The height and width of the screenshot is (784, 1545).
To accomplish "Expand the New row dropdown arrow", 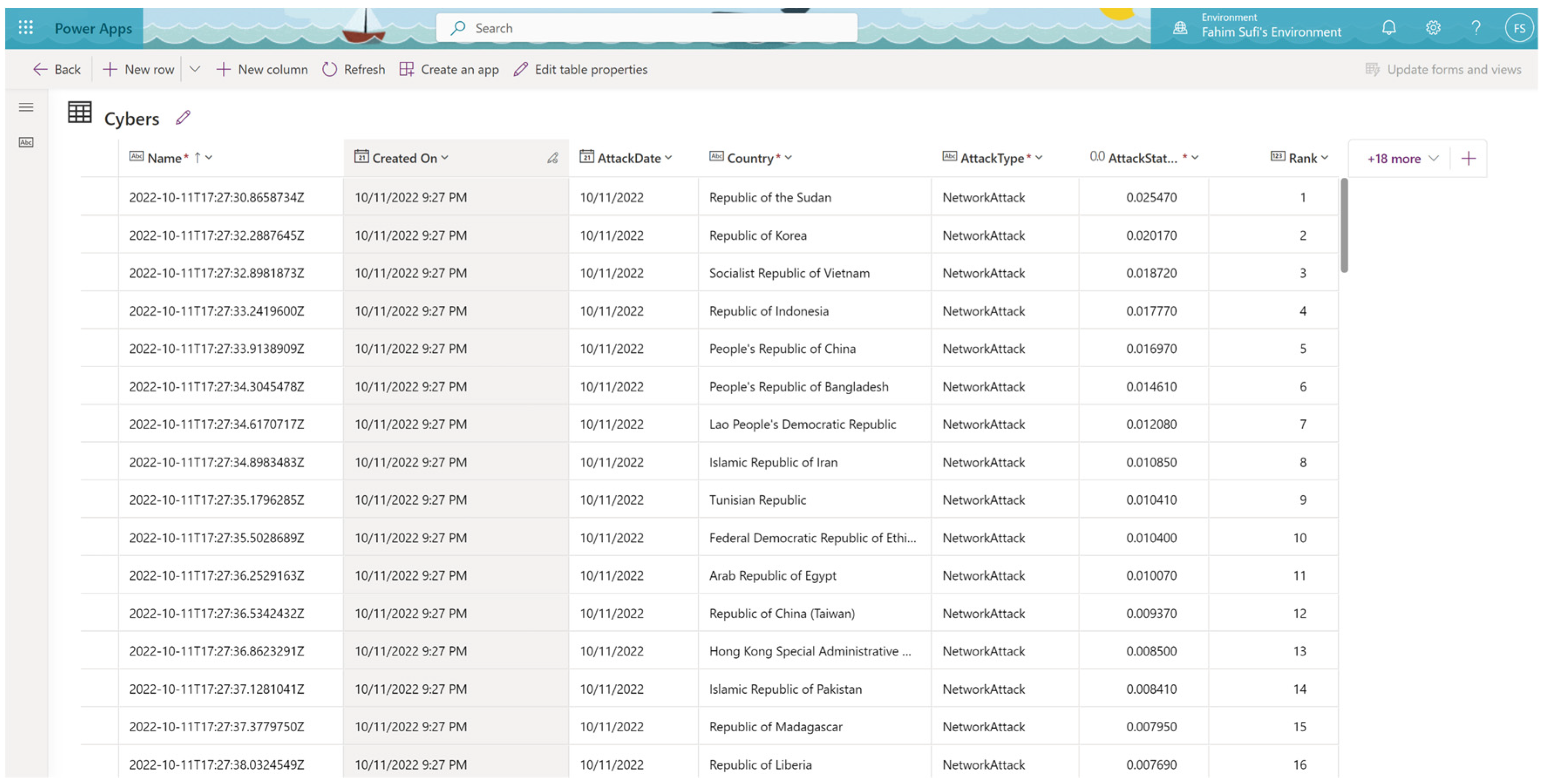I will 194,70.
